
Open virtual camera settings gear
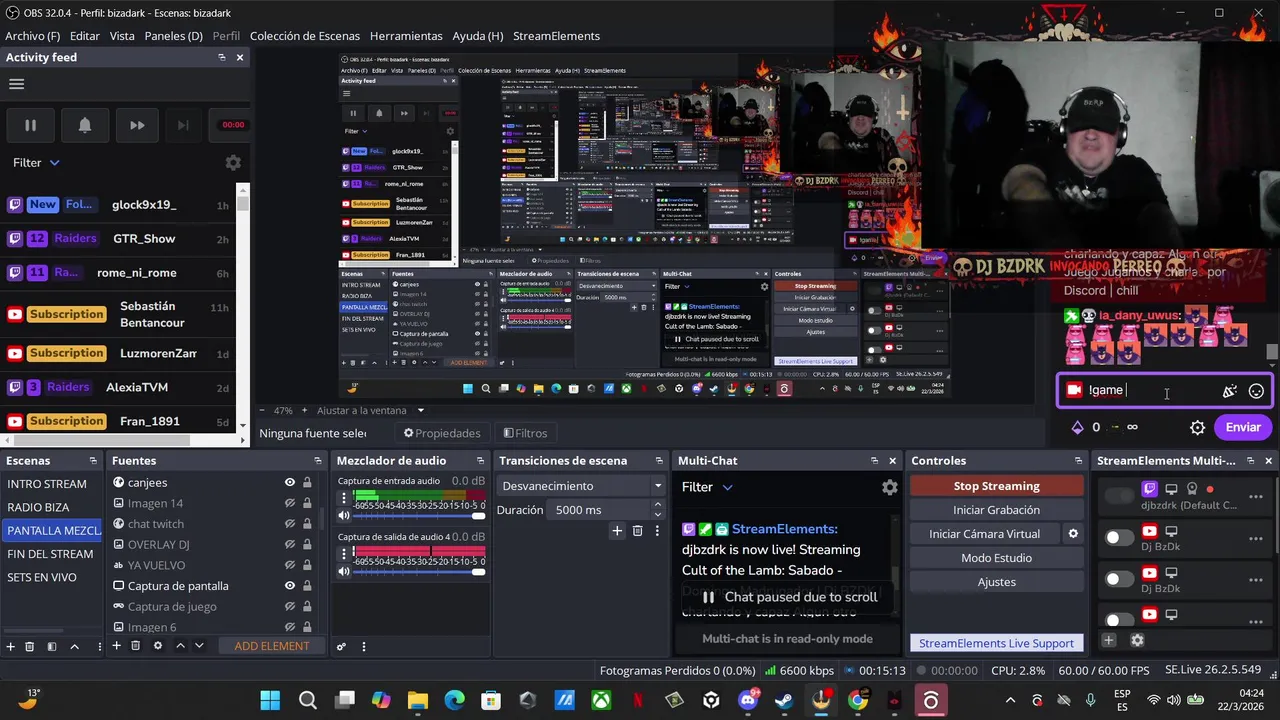point(1073,534)
